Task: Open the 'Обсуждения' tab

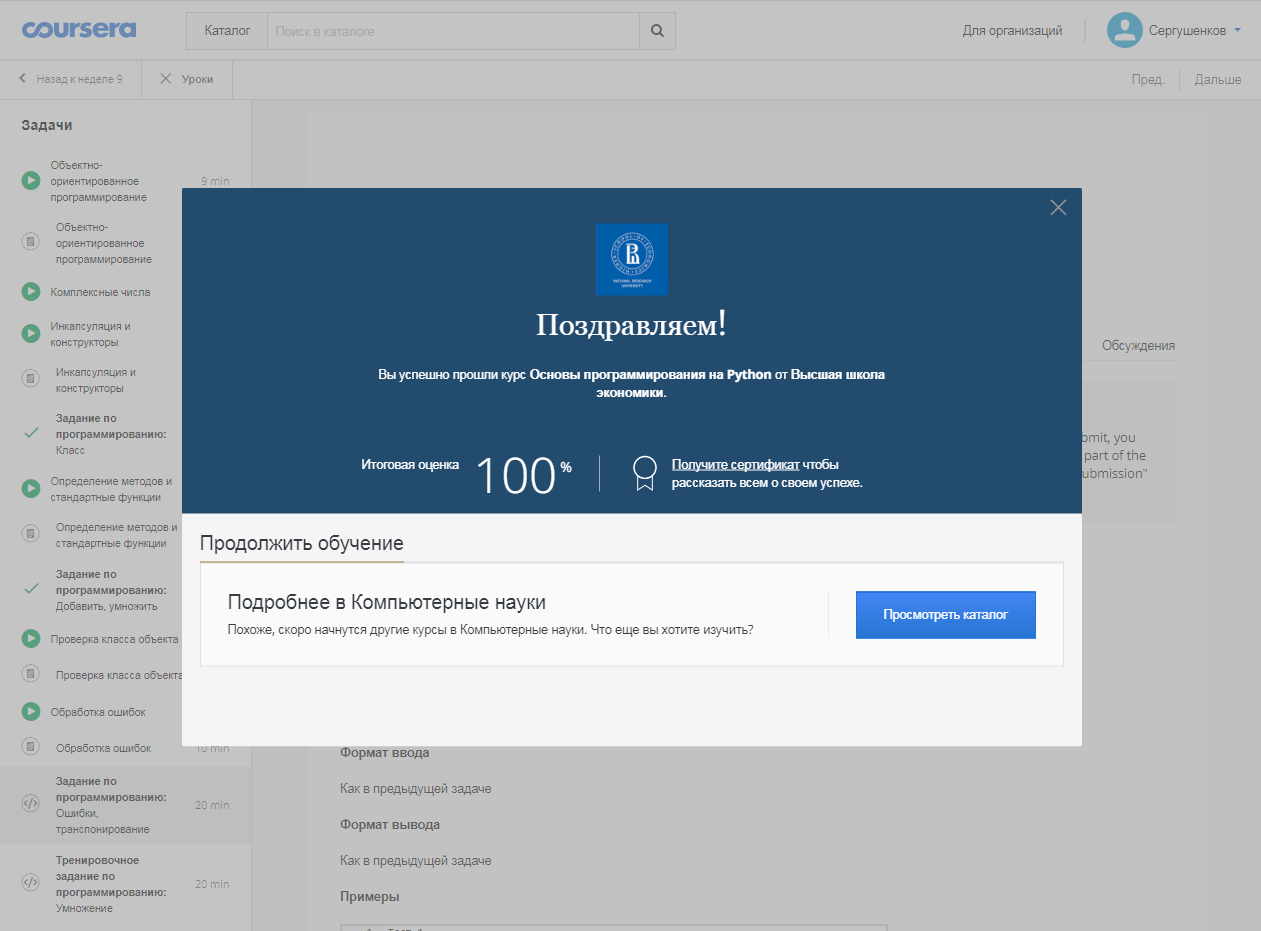Action: (1138, 345)
